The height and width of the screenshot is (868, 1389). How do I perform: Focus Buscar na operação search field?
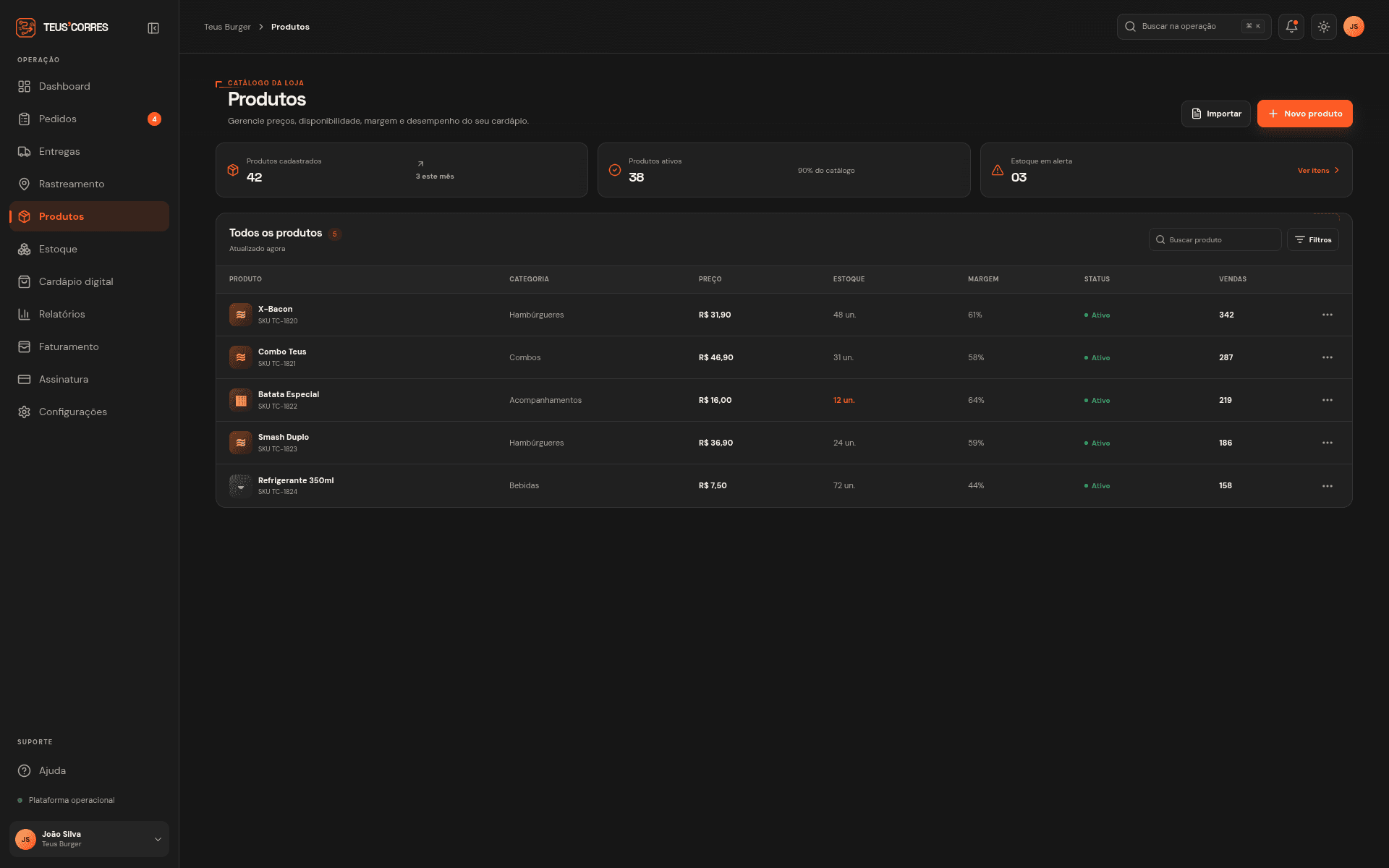tap(1194, 27)
